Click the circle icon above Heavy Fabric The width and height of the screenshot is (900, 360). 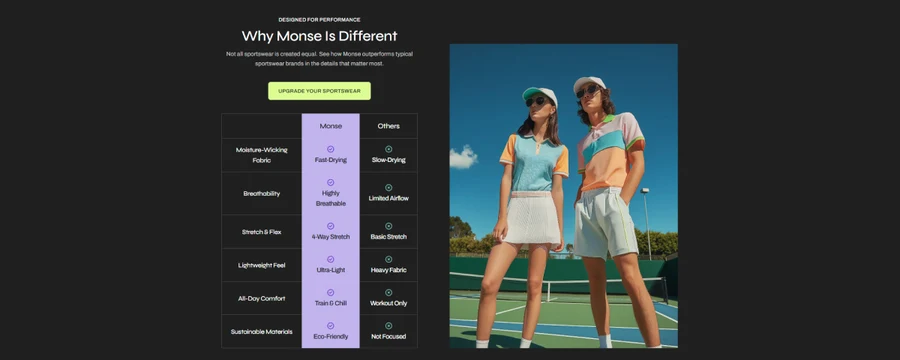(x=389, y=260)
